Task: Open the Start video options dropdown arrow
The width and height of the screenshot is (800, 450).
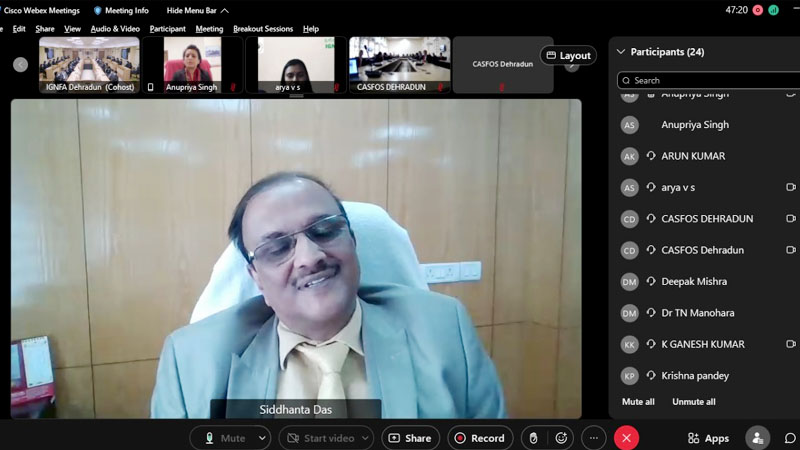Action: coord(366,438)
